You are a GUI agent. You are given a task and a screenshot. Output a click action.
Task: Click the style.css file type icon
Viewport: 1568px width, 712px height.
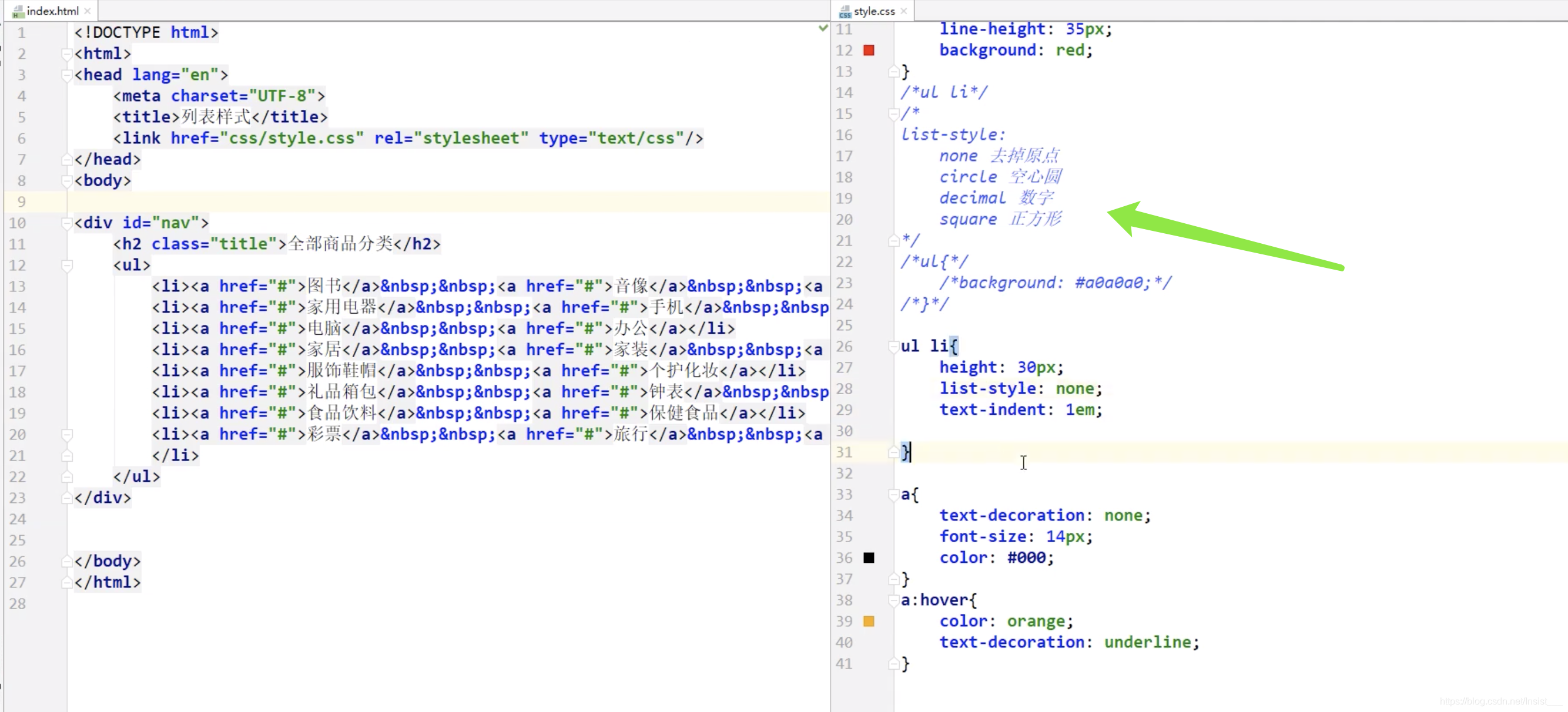(x=845, y=12)
